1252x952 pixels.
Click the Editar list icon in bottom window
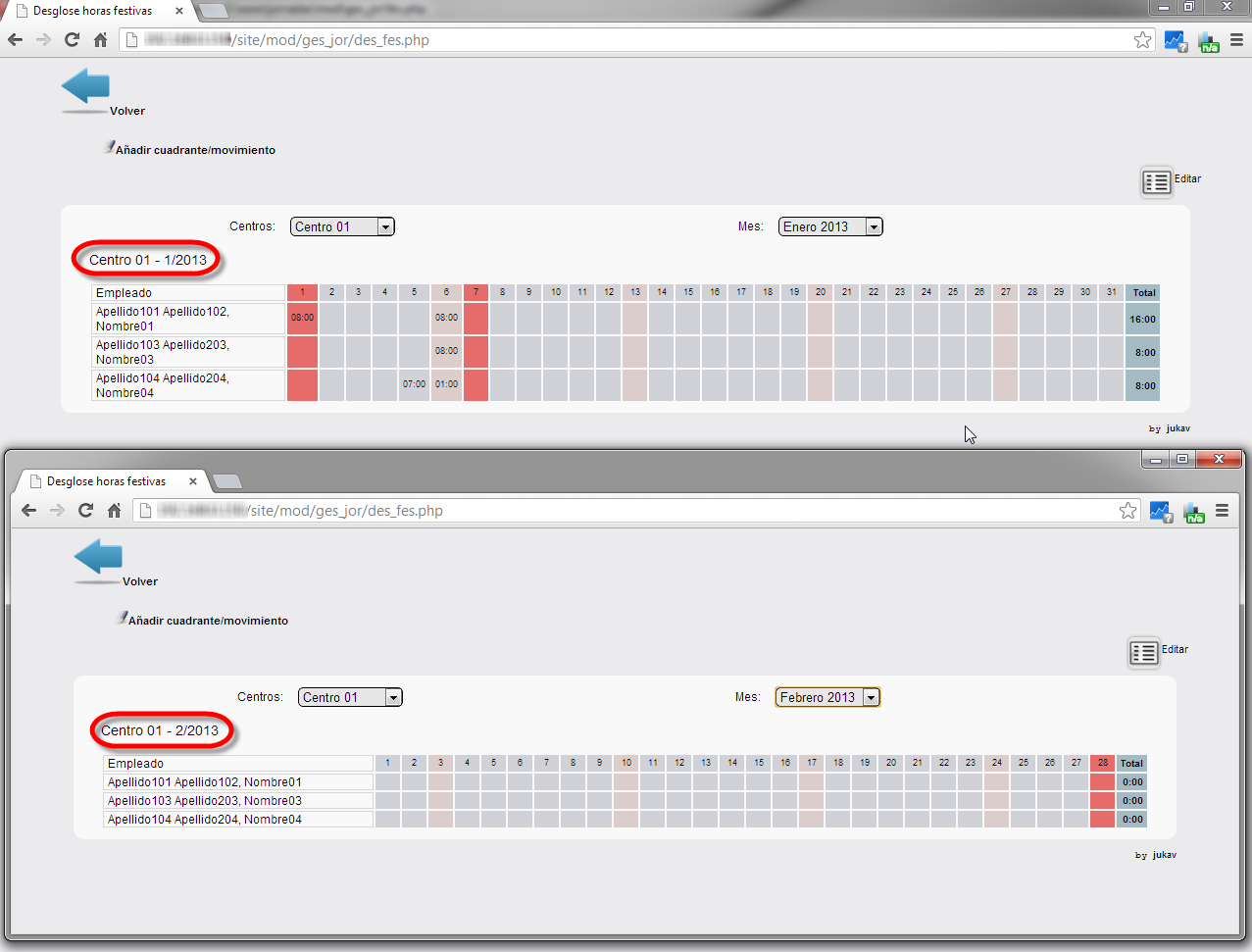tap(1143, 652)
